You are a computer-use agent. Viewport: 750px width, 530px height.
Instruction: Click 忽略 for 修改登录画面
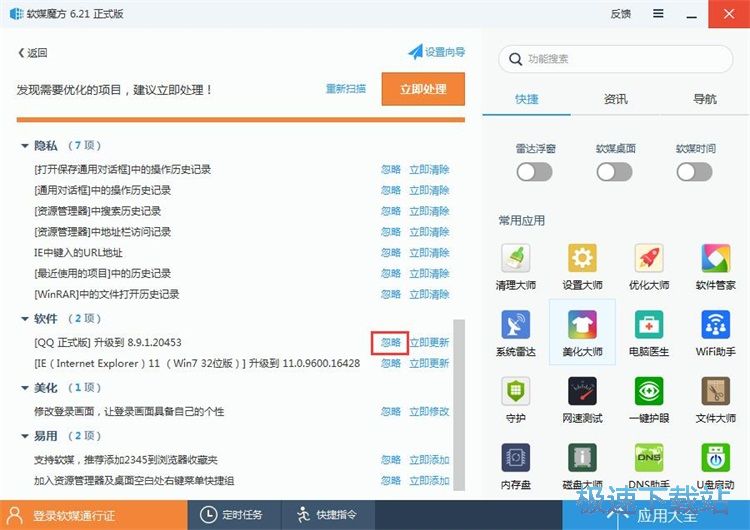click(390, 411)
